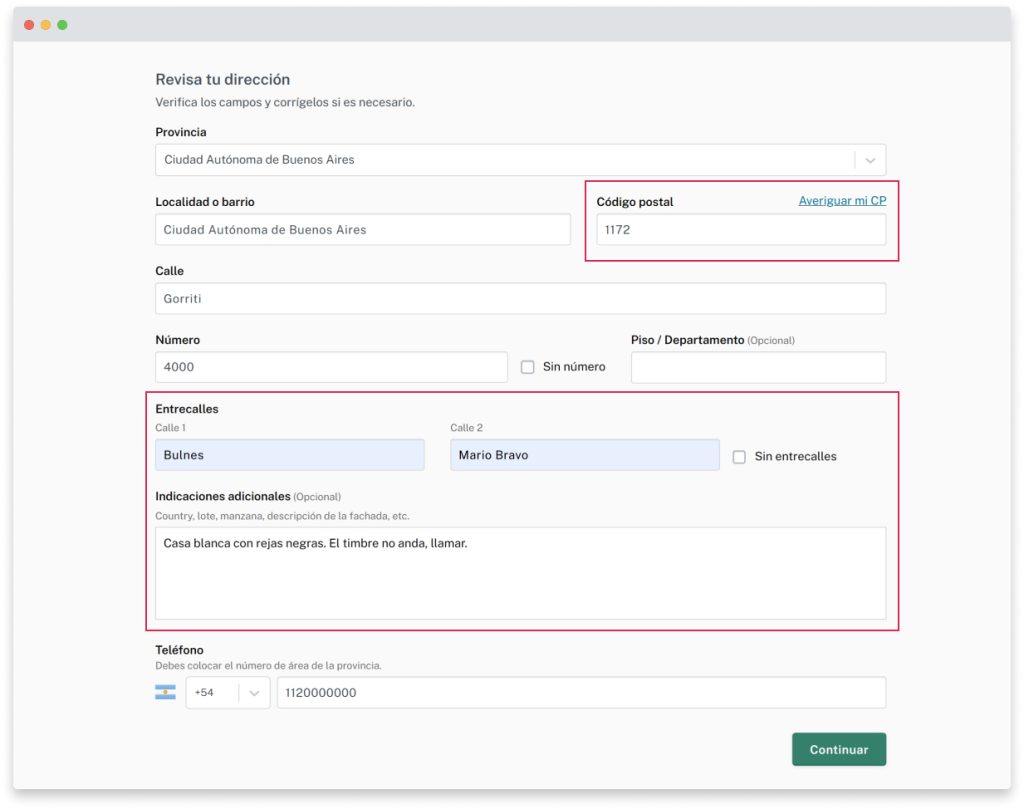Select the Código postal field showing 1172
The height and width of the screenshot is (809, 1024).
[741, 229]
